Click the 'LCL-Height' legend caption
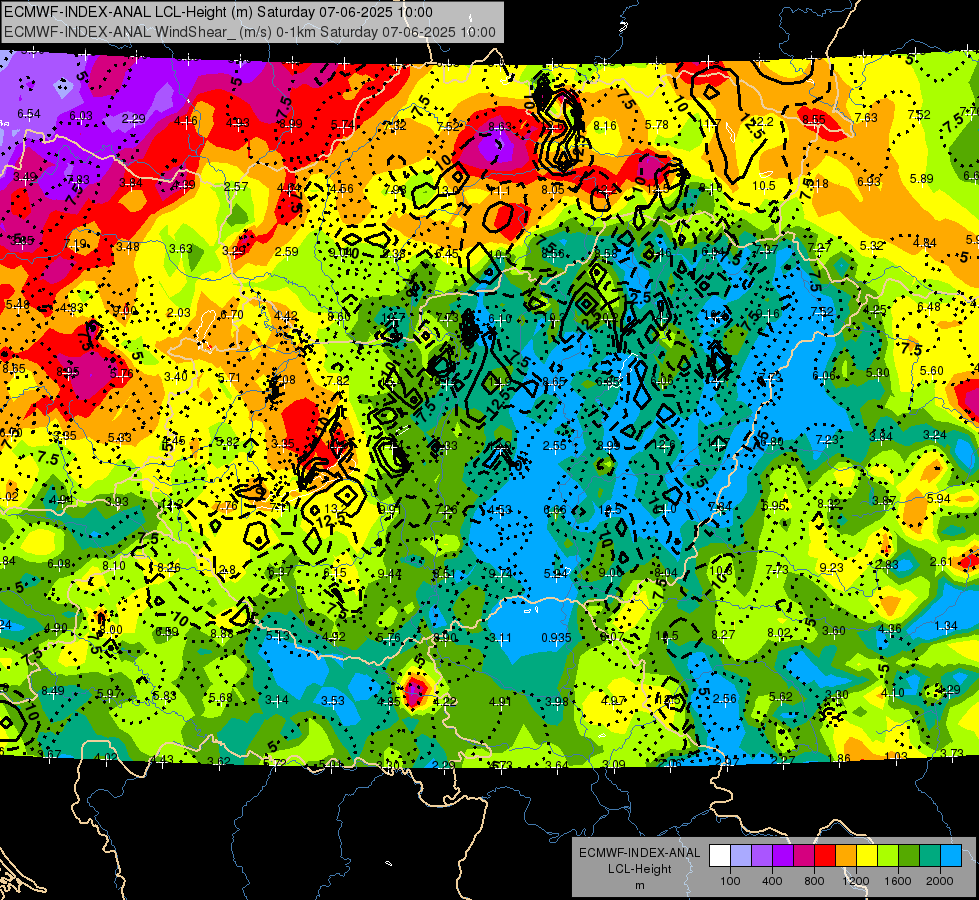The width and height of the screenshot is (979, 900). pyautogui.click(x=639, y=869)
